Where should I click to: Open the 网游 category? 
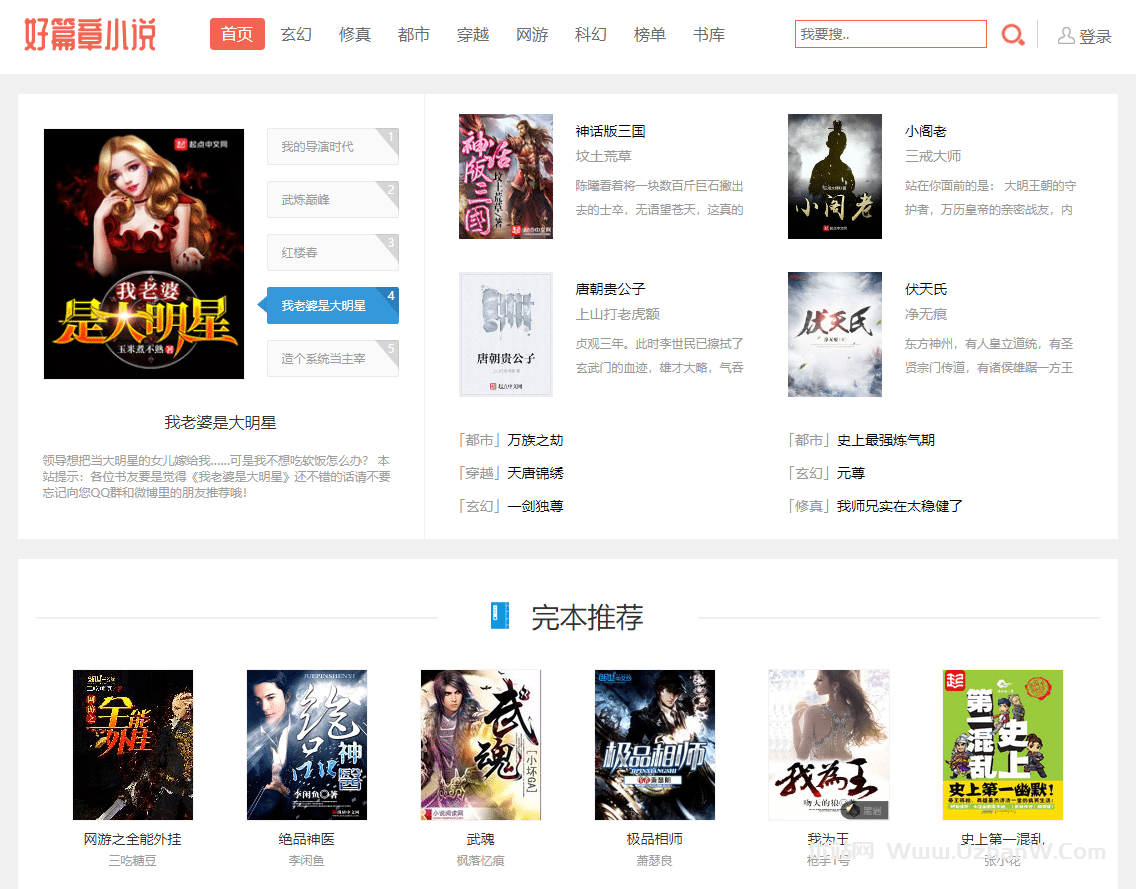532,34
